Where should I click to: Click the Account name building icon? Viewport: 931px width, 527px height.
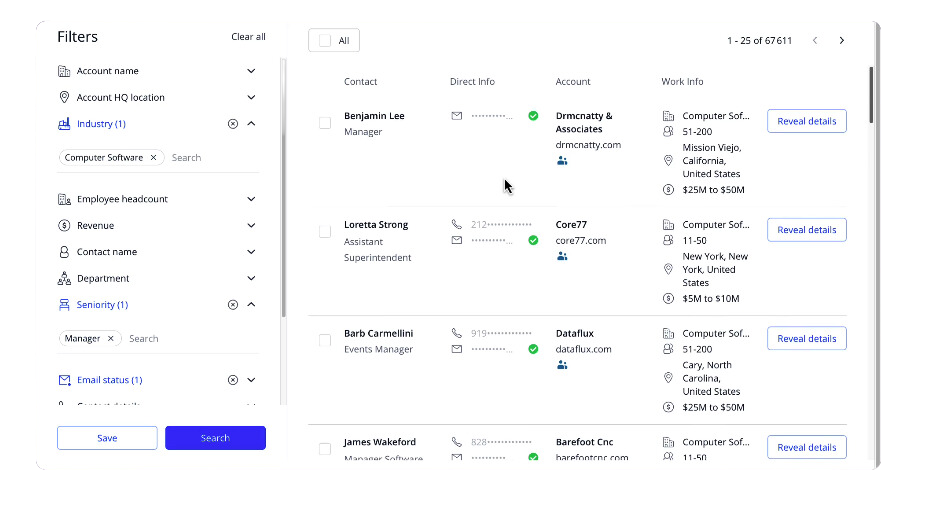pyautogui.click(x=64, y=71)
